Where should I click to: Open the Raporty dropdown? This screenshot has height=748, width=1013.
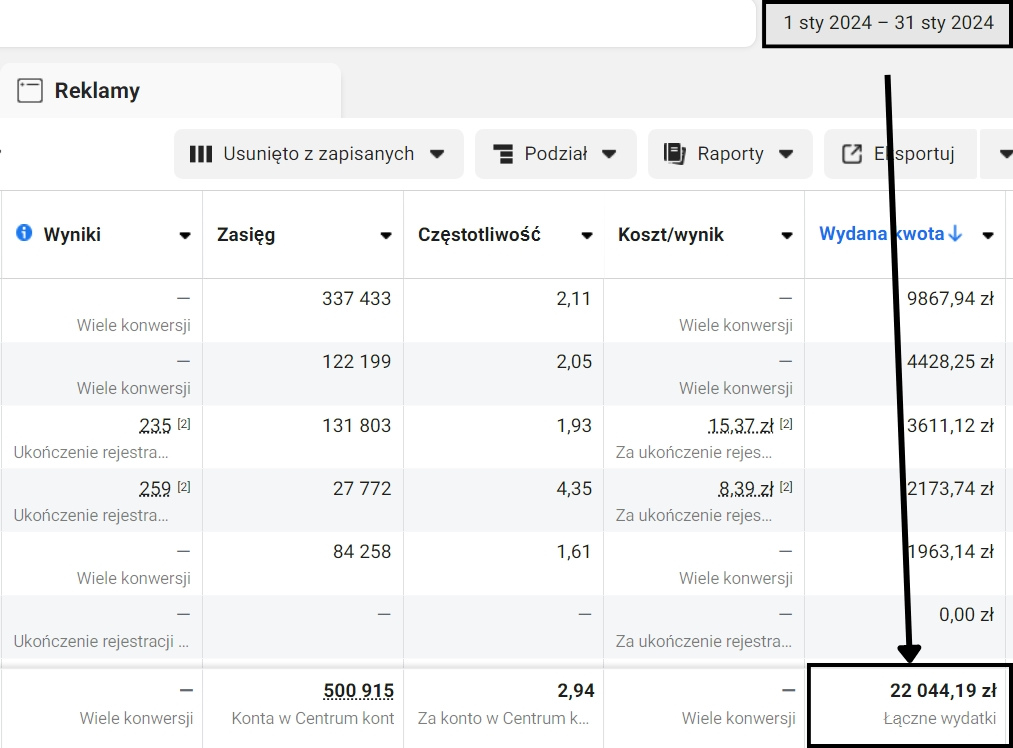click(x=730, y=154)
